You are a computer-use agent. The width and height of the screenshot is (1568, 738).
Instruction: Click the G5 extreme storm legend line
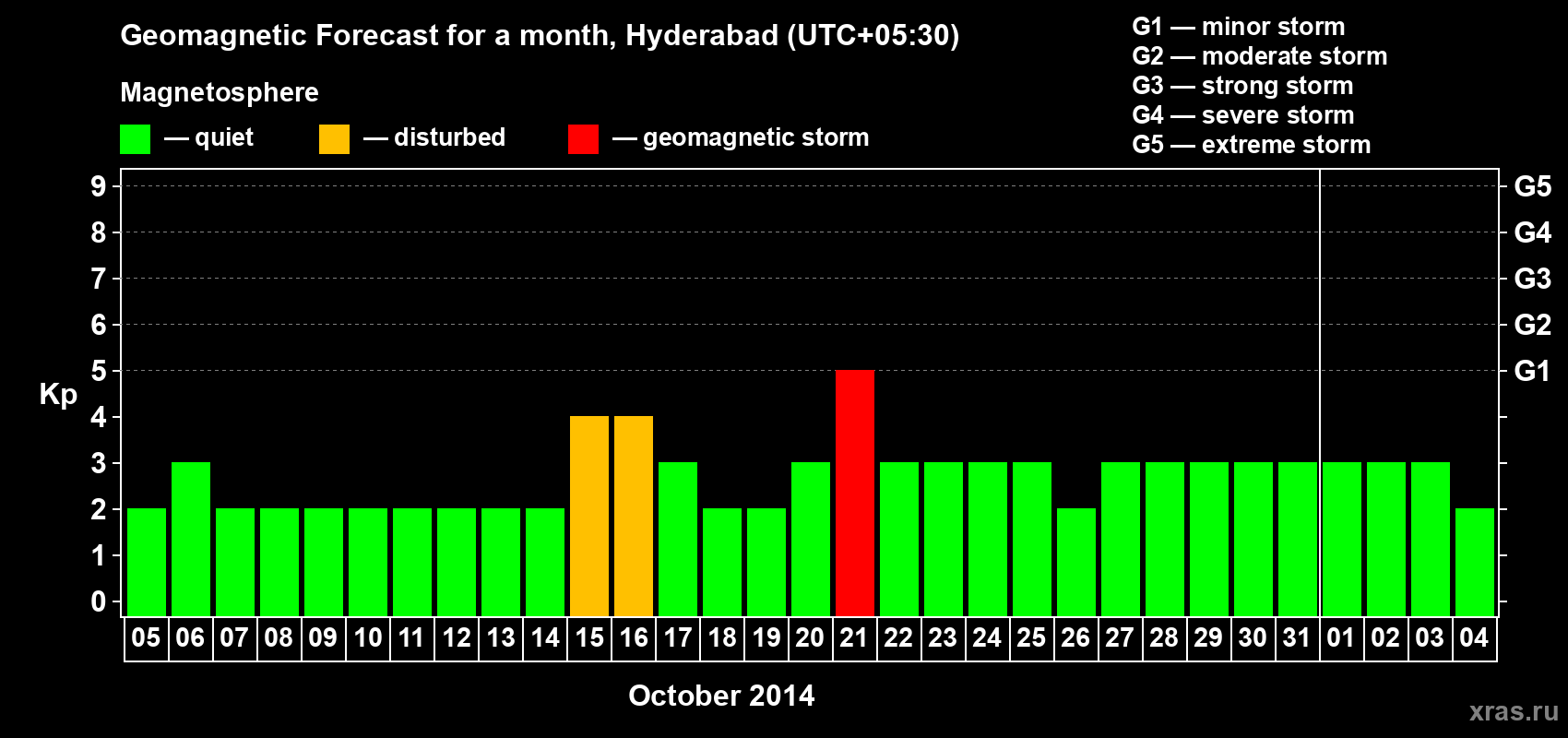pyautogui.click(x=1252, y=145)
